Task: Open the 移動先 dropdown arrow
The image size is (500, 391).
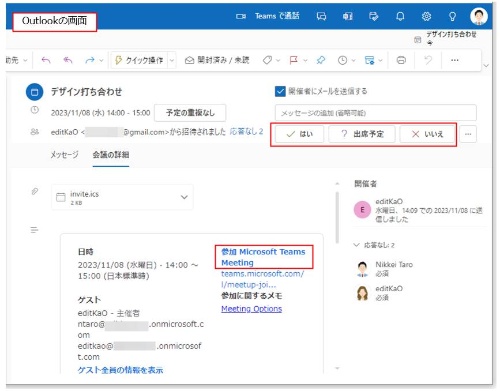Action: point(25,61)
